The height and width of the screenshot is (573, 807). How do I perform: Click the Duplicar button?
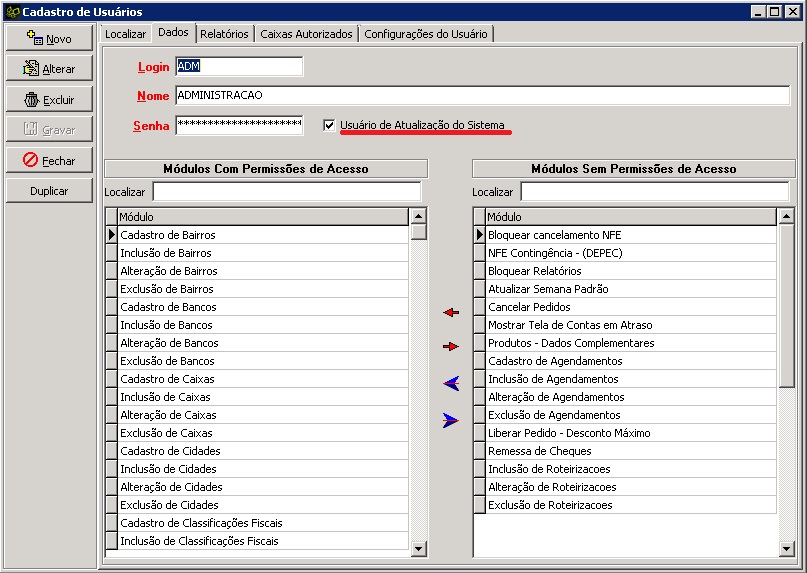[x=49, y=190]
